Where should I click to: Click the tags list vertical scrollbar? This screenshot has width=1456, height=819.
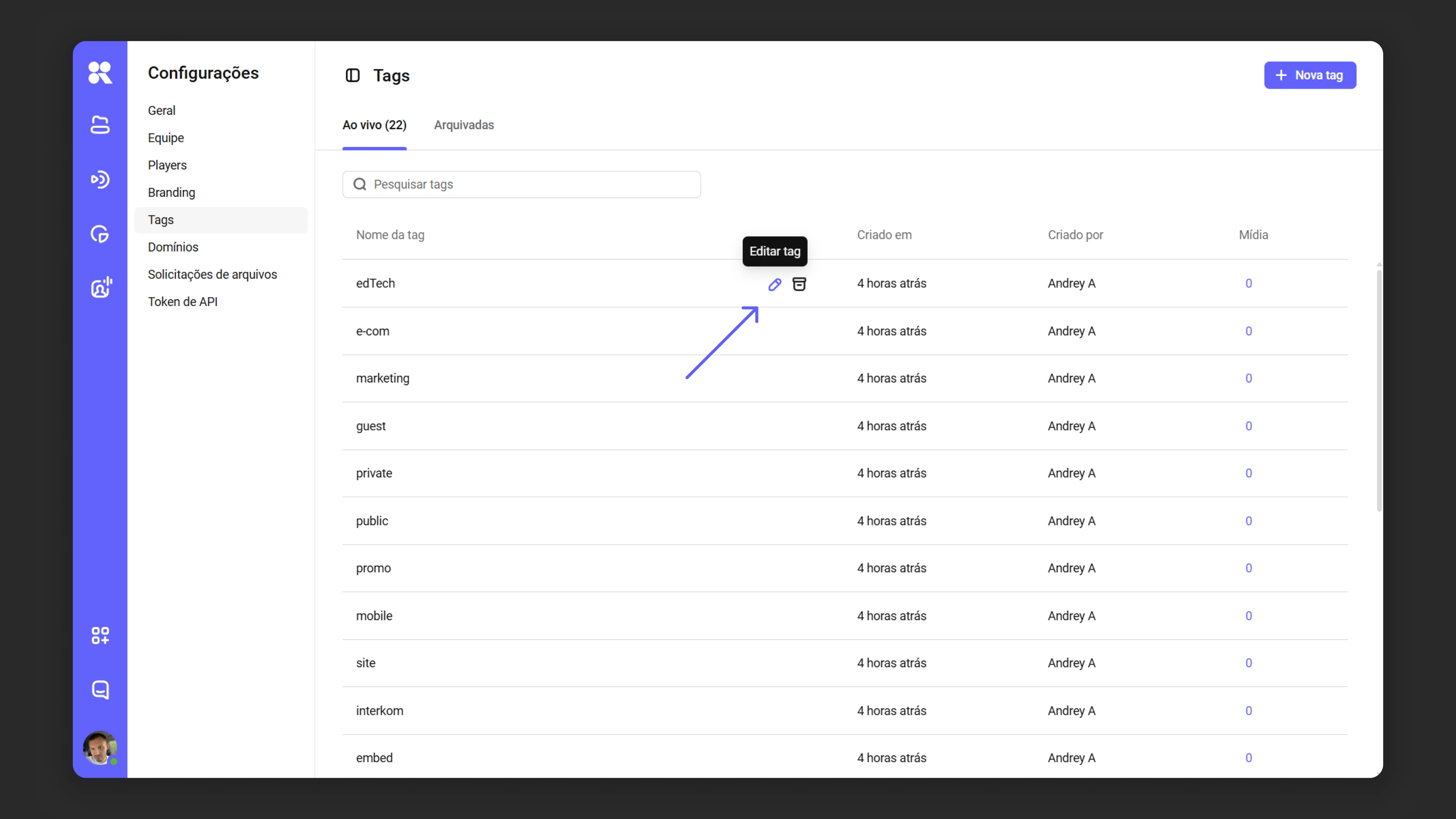(1379, 390)
